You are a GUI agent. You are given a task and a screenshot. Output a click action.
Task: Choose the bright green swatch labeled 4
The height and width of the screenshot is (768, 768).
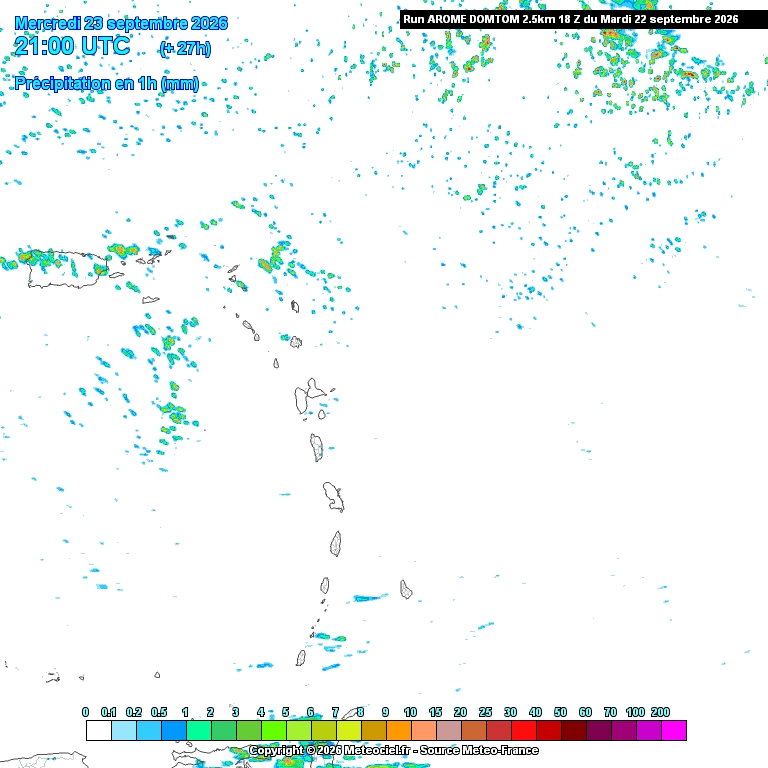pos(274,730)
